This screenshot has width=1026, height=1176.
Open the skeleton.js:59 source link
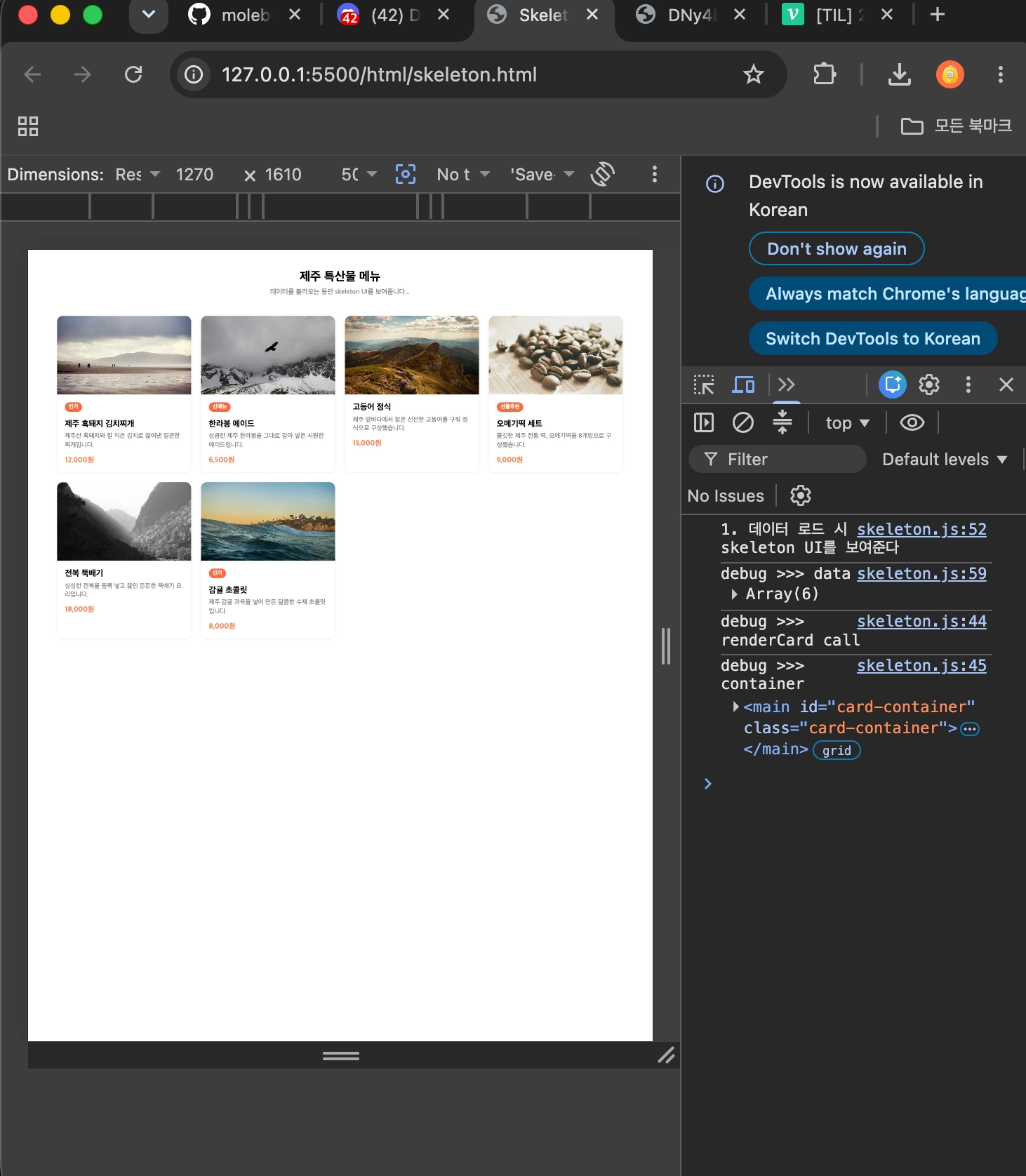coord(921,573)
